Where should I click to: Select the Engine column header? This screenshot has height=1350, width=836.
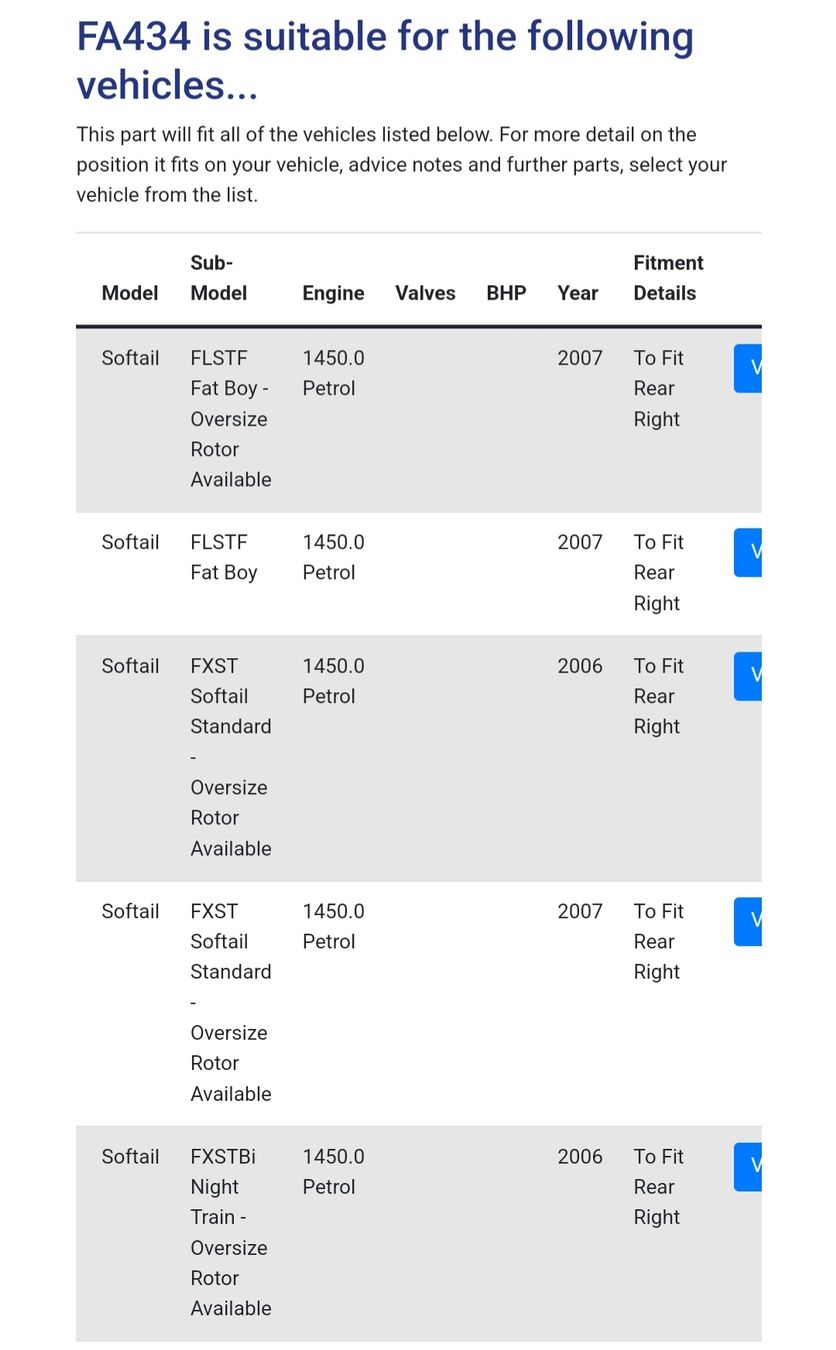333,293
